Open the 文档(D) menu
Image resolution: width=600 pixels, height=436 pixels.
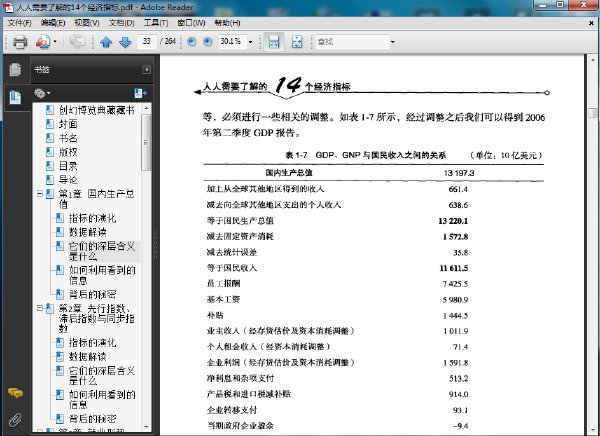[121, 23]
